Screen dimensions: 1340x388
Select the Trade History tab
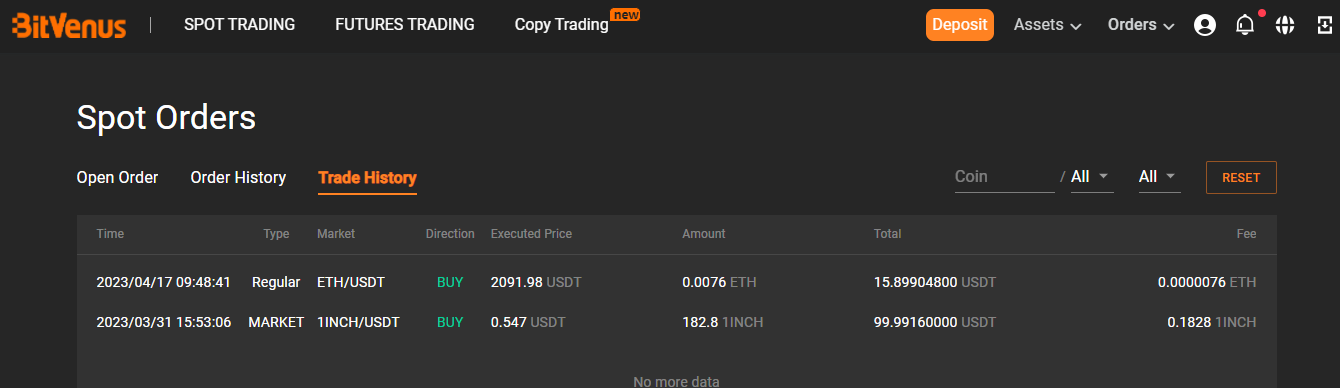(x=367, y=178)
